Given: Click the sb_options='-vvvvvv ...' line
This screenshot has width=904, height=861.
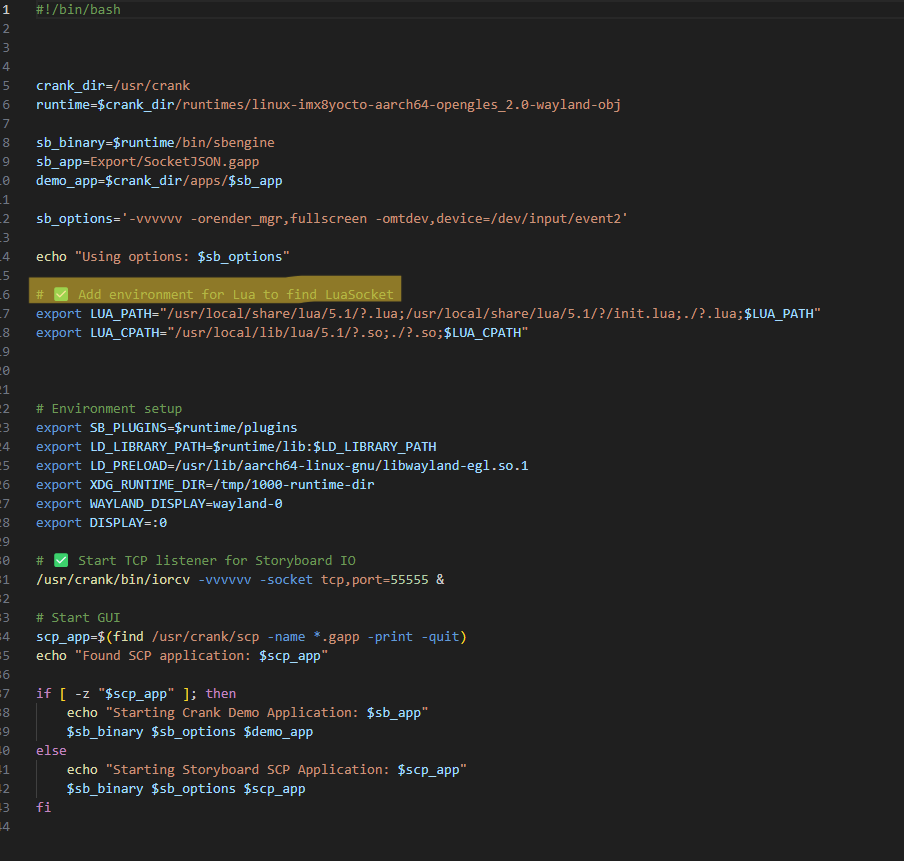Looking at the screenshot, I should (x=332, y=219).
